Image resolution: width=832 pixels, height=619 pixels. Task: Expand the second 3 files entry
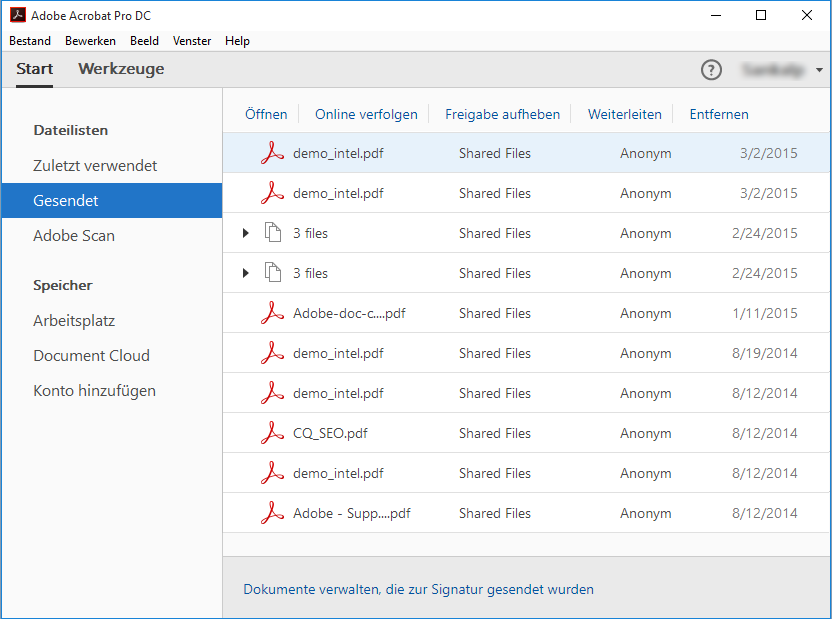[244, 272]
